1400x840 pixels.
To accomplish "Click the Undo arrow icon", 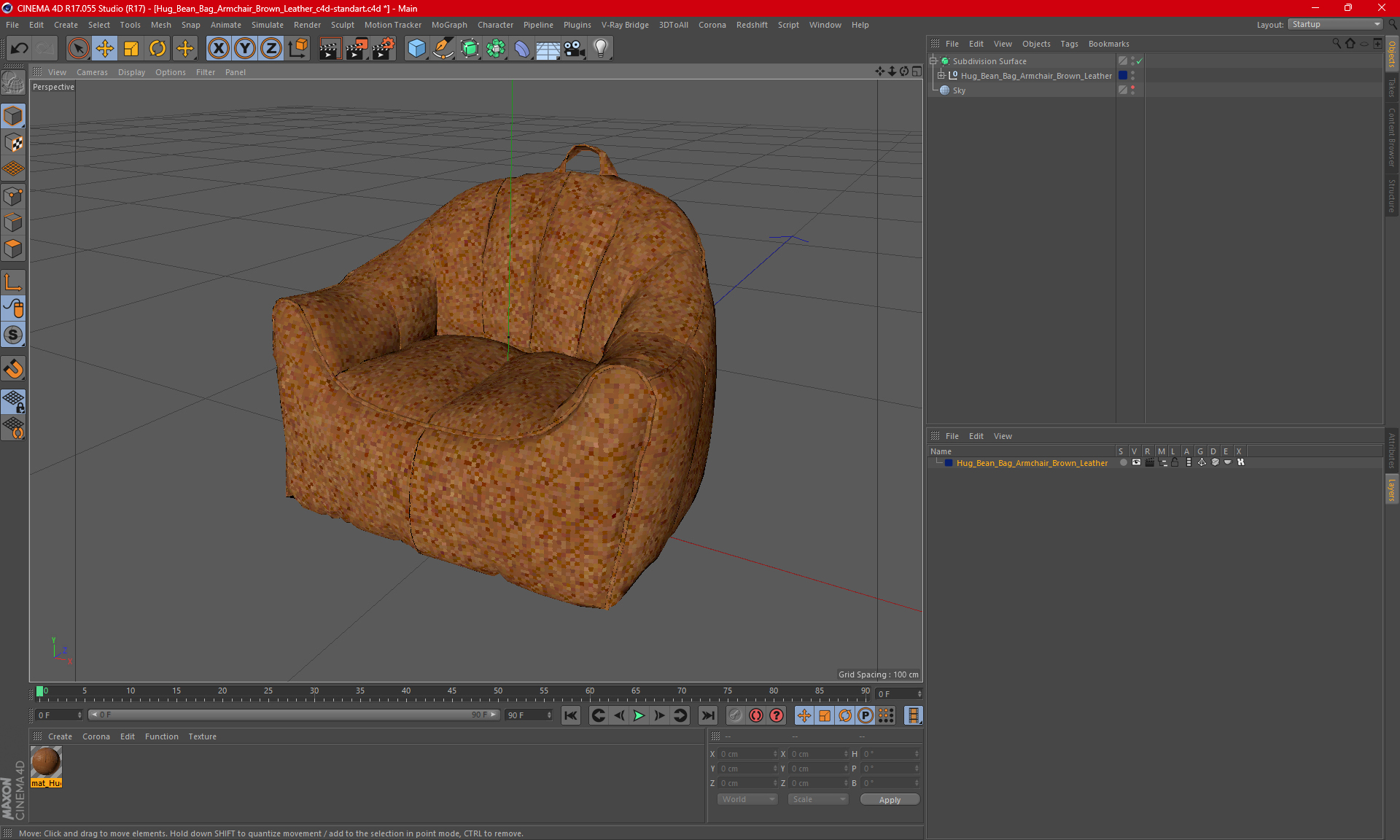I will click(19, 49).
